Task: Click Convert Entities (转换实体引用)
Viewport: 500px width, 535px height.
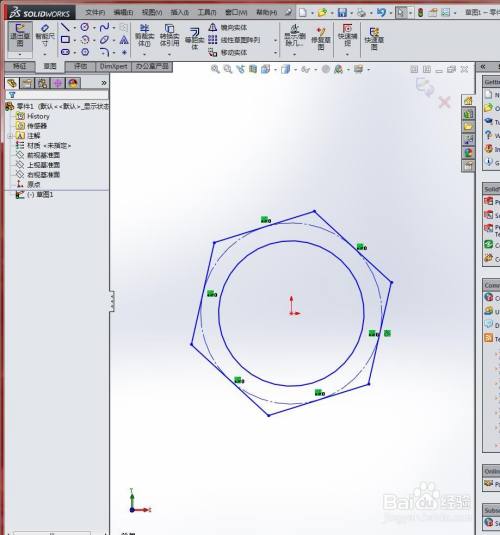Action: pos(169,35)
